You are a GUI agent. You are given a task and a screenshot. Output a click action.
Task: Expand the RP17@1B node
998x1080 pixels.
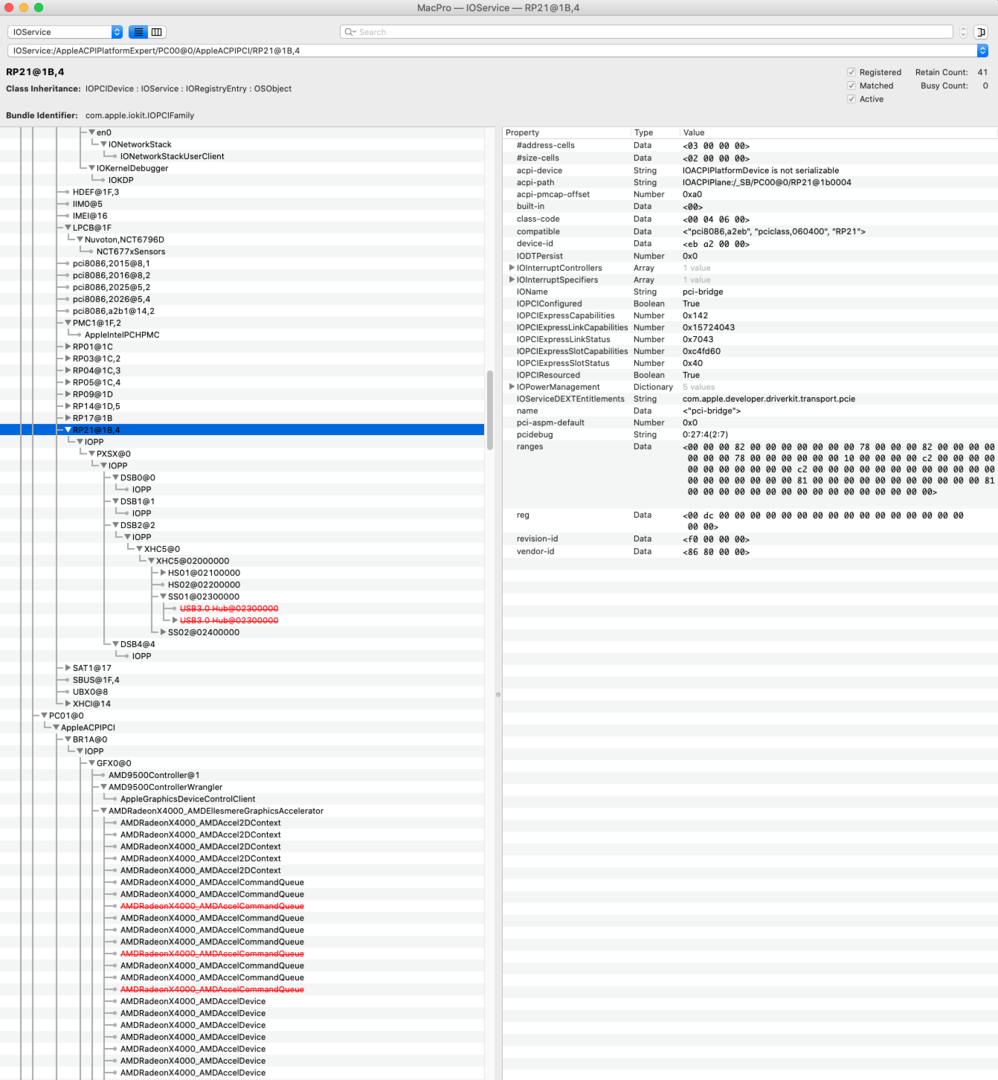[x=67, y=418]
